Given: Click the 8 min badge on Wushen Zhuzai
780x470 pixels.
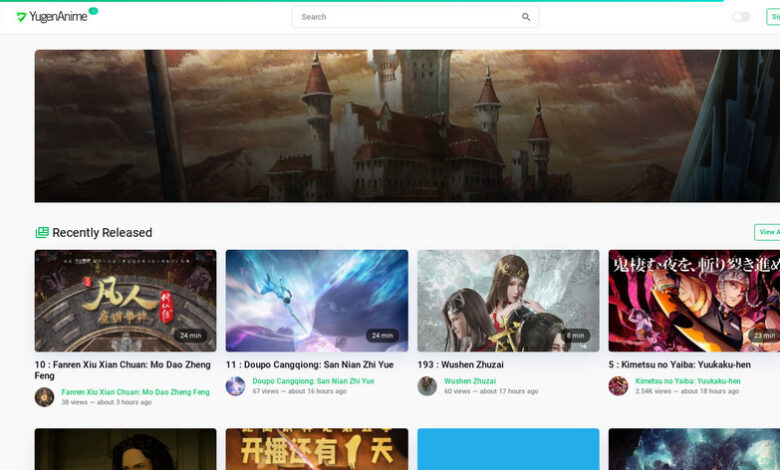Looking at the screenshot, I should pyautogui.click(x=576, y=336).
